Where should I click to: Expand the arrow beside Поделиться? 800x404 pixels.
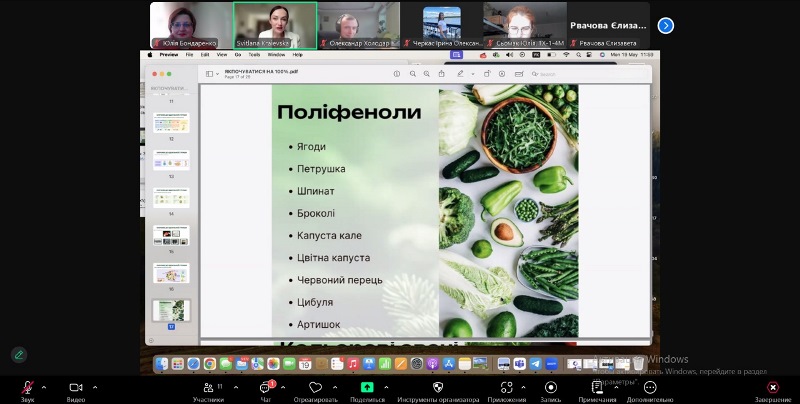[386, 388]
